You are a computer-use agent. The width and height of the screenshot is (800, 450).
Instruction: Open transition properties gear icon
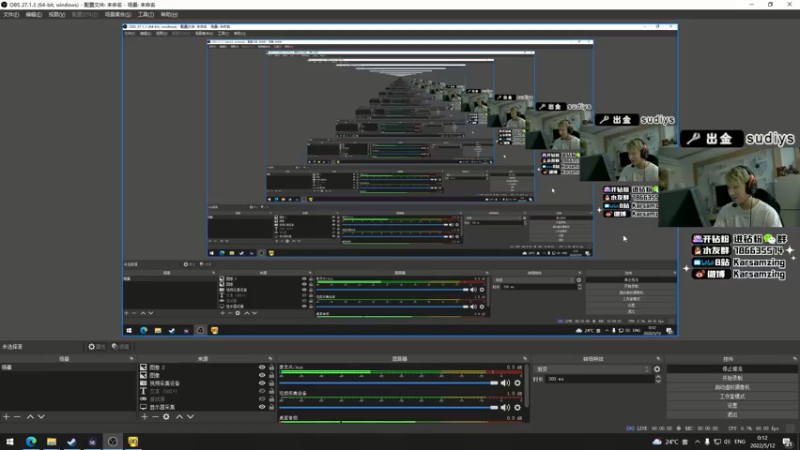point(657,369)
